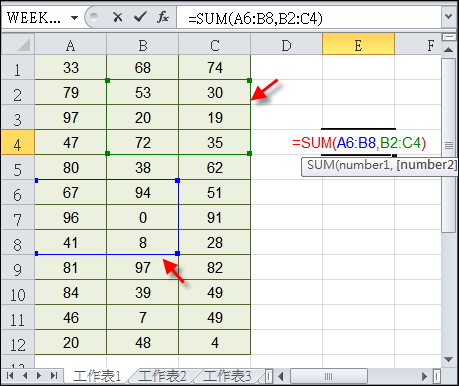Viewport: 459px width, 386px height.
Task: Click cell C5 containing 62
Action: tap(215, 168)
